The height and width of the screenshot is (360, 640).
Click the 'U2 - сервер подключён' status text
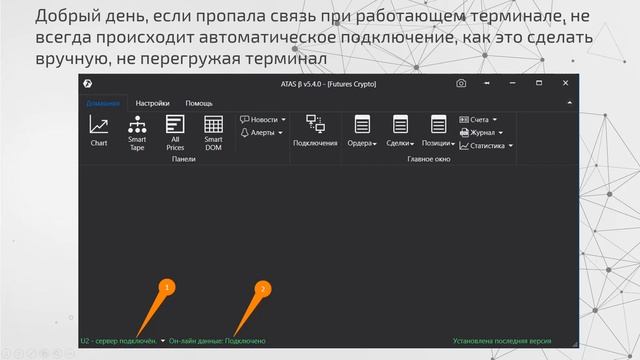point(119,341)
